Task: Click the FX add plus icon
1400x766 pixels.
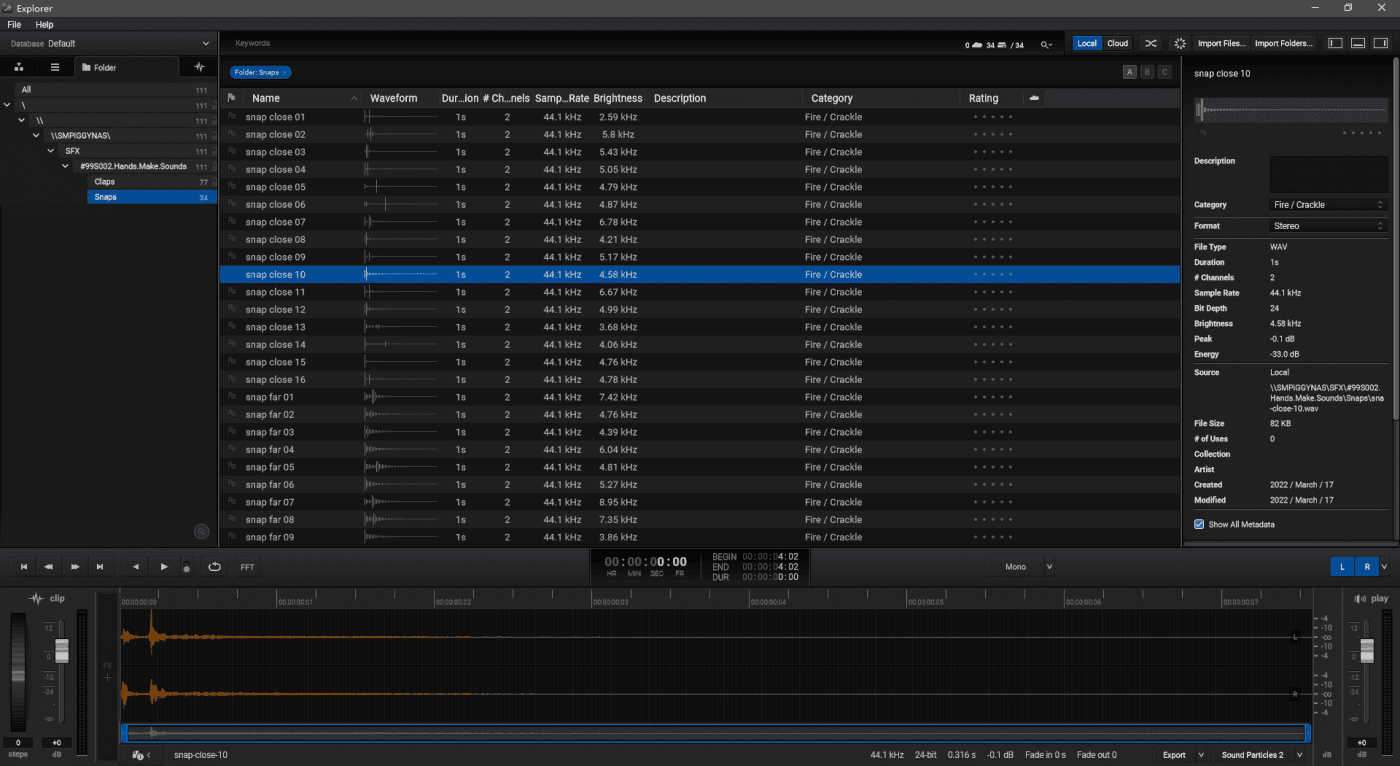Action: [107, 678]
